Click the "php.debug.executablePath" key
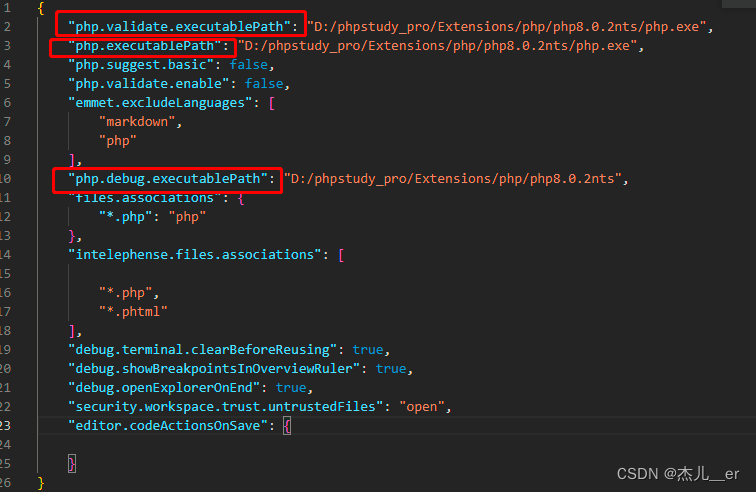The image size is (756, 492). [168, 179]
